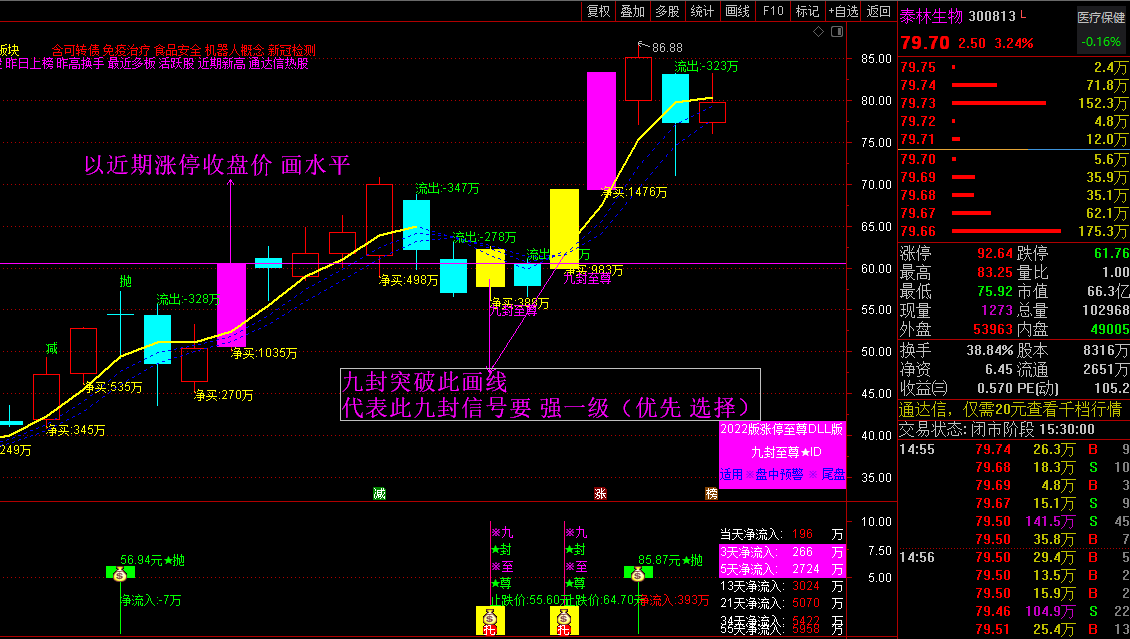Image resolution: width=1130 pixels, height=639 pixels.
Task: Open the 多股 multi-stock layout options
Action: point(666,11)
